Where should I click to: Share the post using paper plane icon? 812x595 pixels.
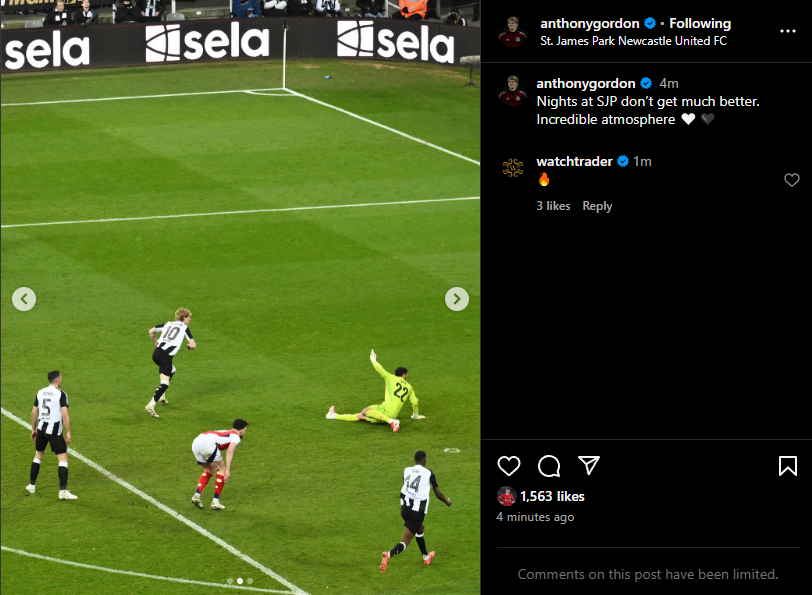(589, 465)
